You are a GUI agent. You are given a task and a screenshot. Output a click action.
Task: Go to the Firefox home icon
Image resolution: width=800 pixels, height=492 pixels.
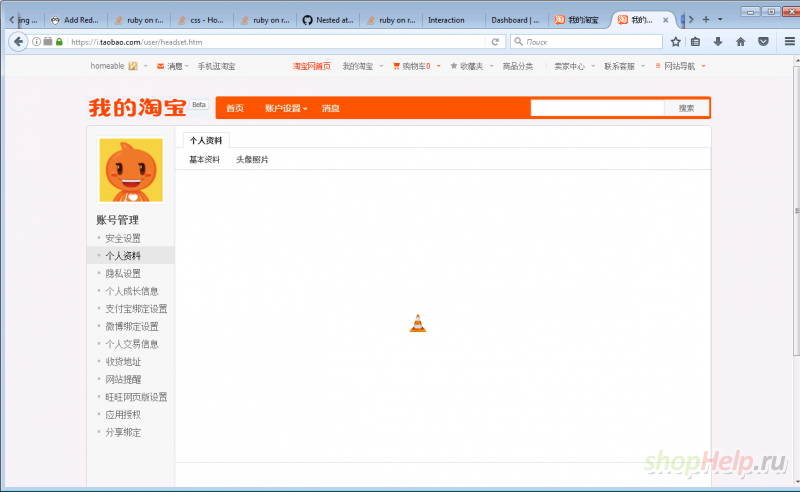tap(740, 42)
